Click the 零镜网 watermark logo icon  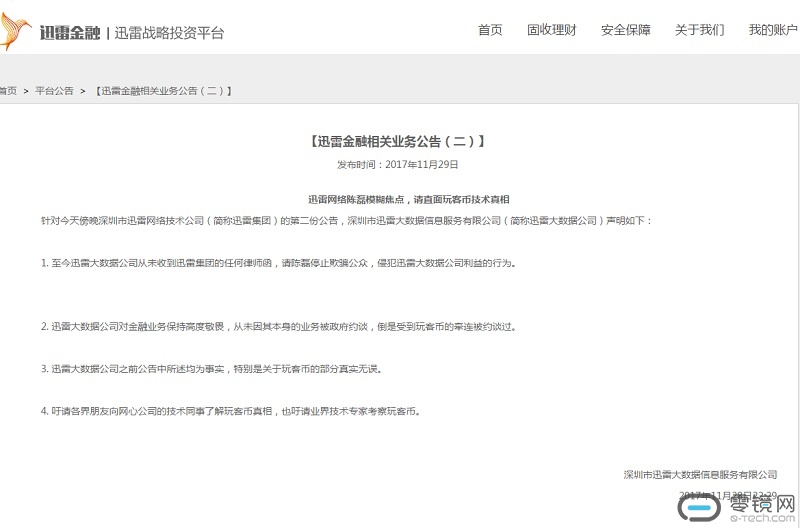pyautogui.click(x=699, y=510)
